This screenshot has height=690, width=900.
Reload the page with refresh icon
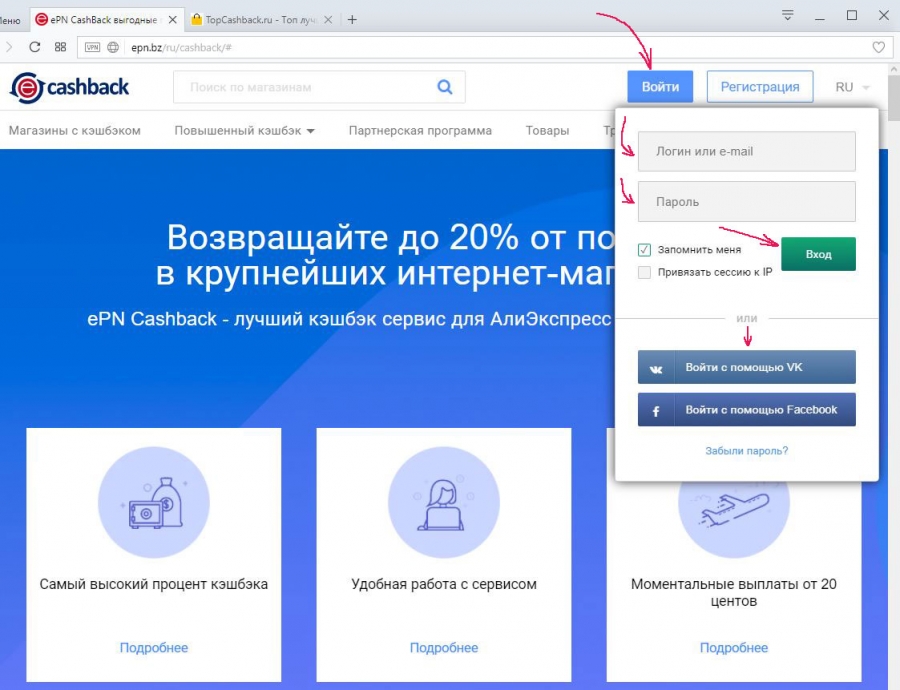34,47
